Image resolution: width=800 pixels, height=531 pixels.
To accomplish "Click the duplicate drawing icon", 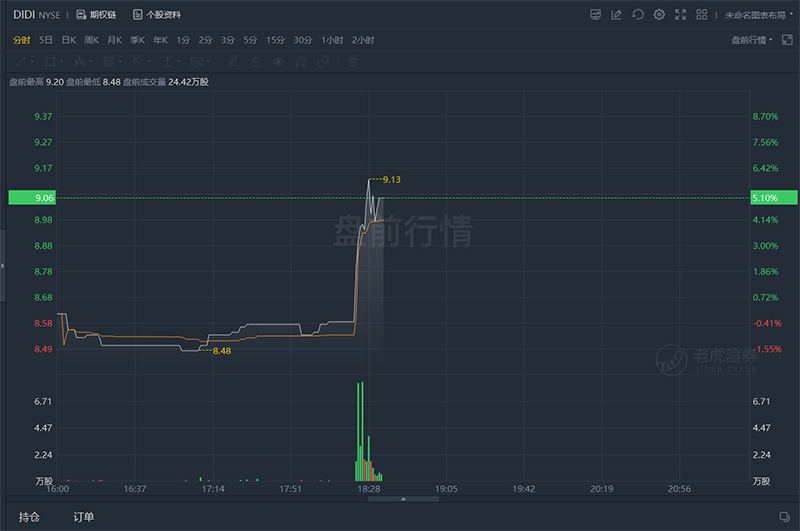I will coord(323,62).
